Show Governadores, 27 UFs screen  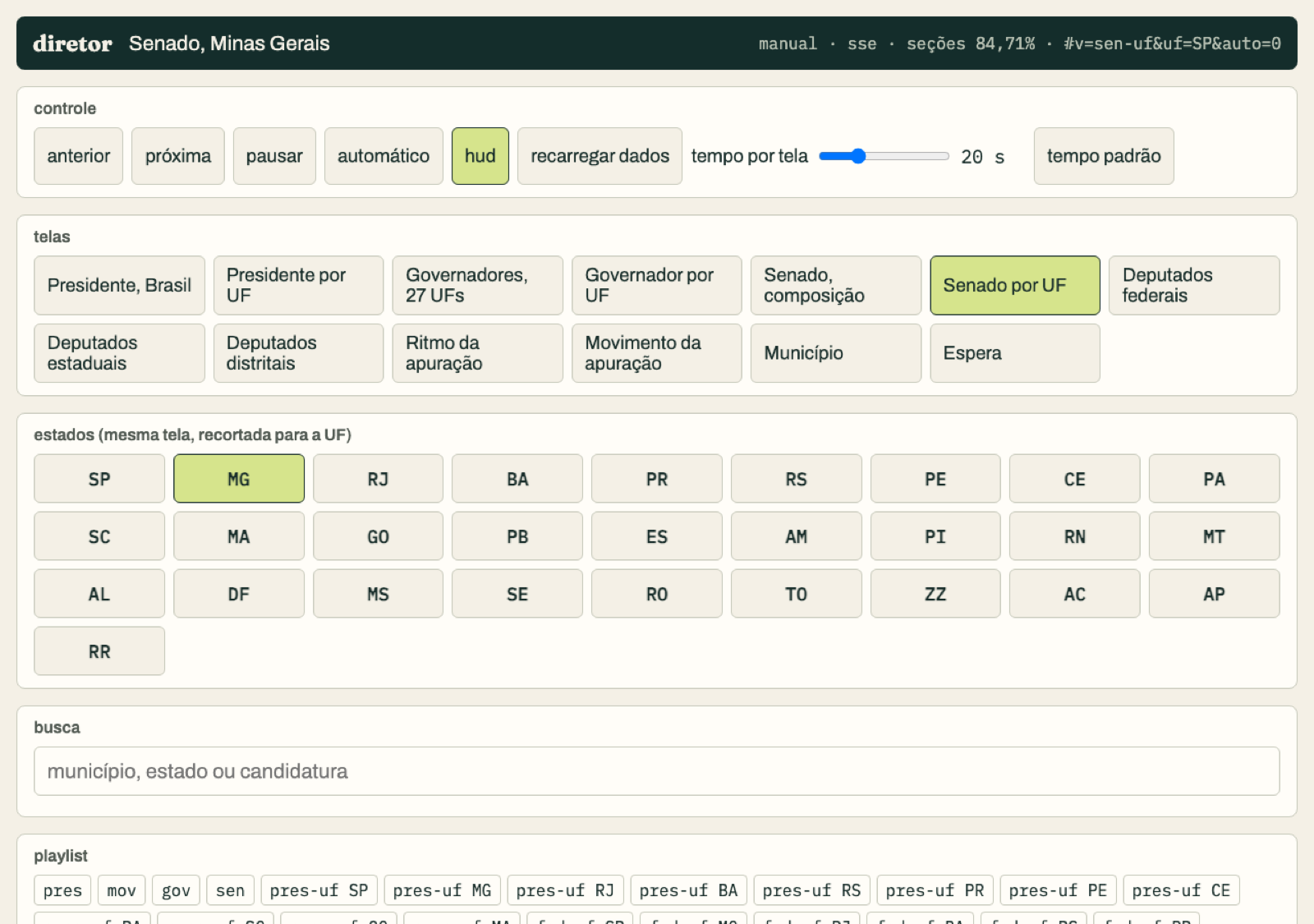click(478, 285)
